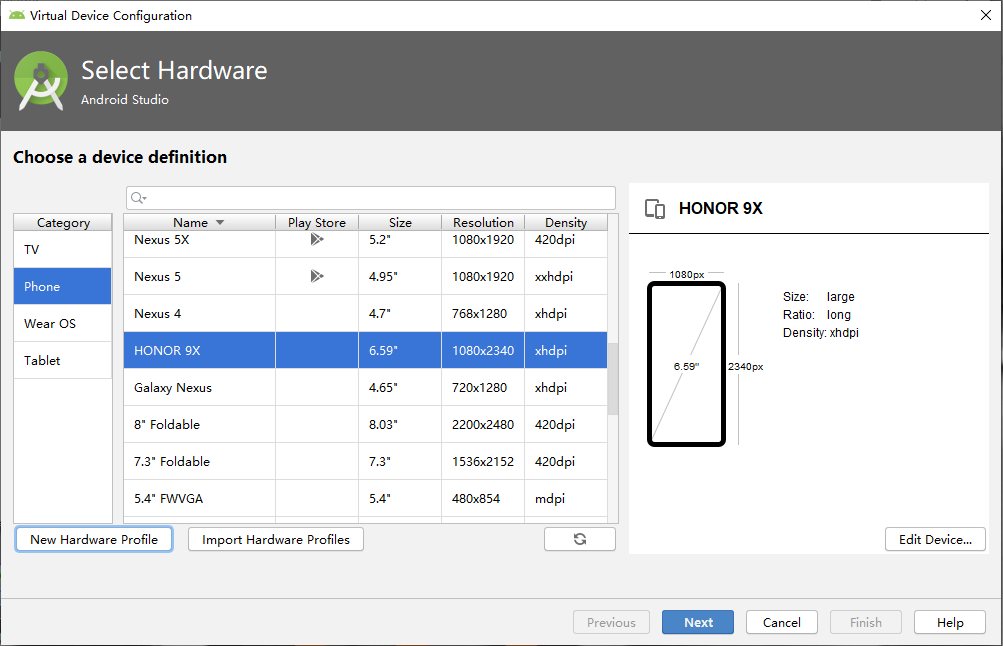Click the 8.03" size cell
This screenshot has width=1003, height=646.
tap(400, 425)
